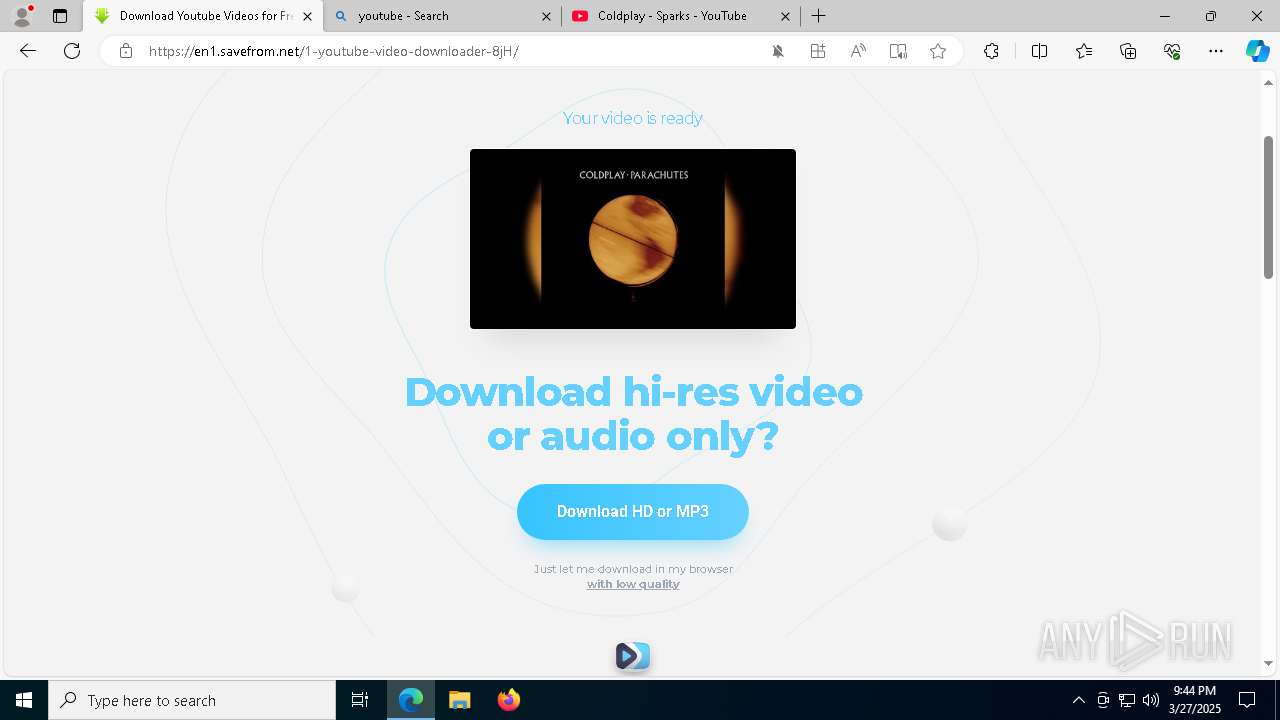Click the Download HD or MP3 button
This screenshot has width=1280, height=720.
[x=633, y=512]
